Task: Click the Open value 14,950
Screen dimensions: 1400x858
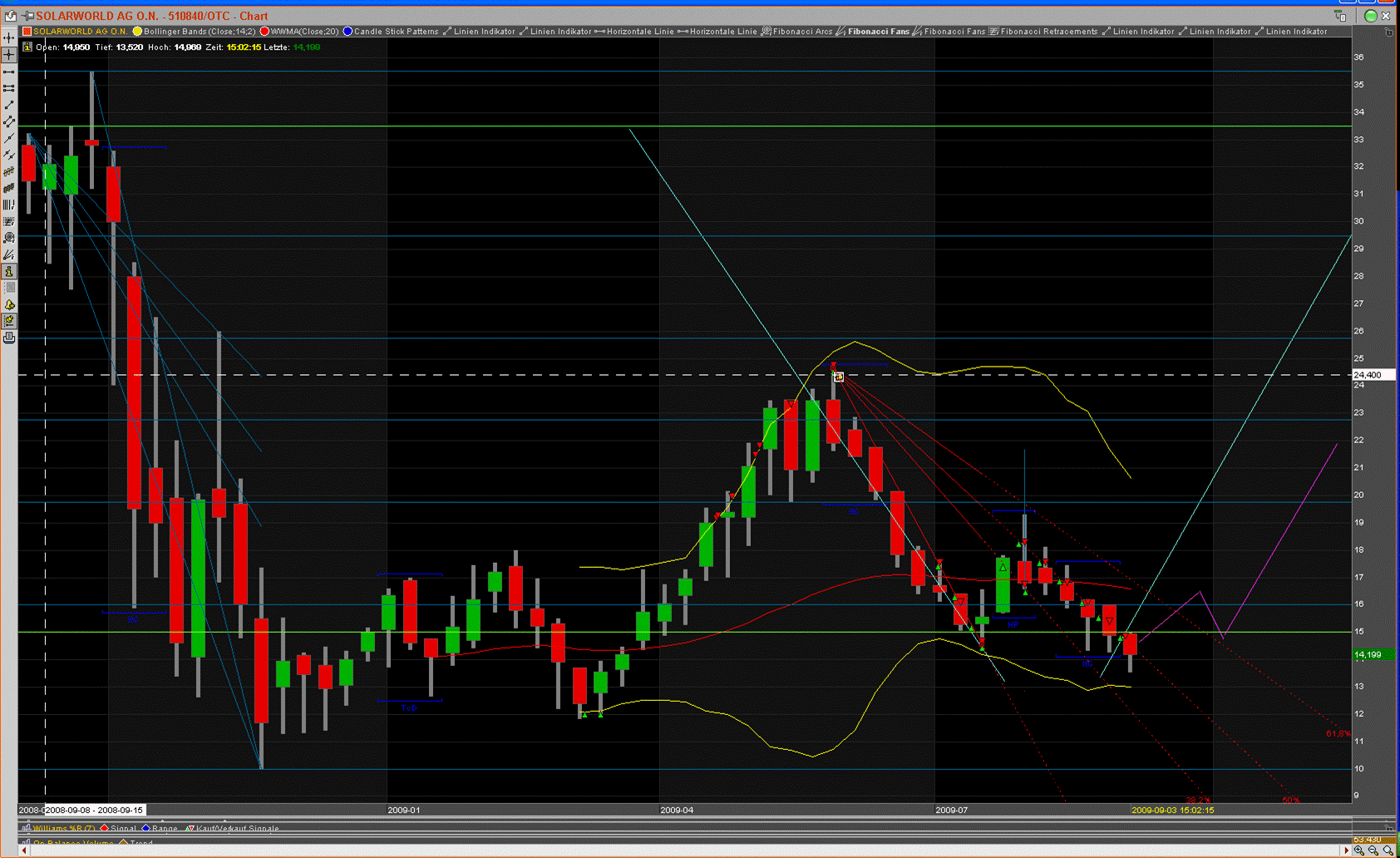Action: coord(76,47)
